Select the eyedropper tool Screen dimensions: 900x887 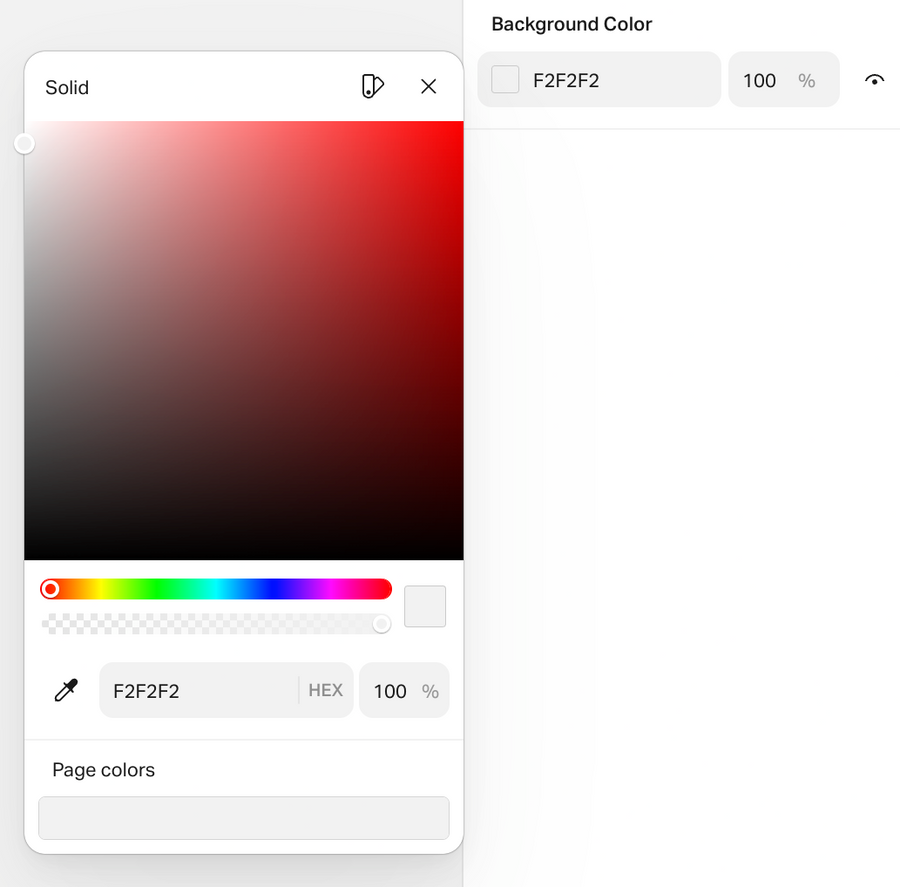pos(66,690)
